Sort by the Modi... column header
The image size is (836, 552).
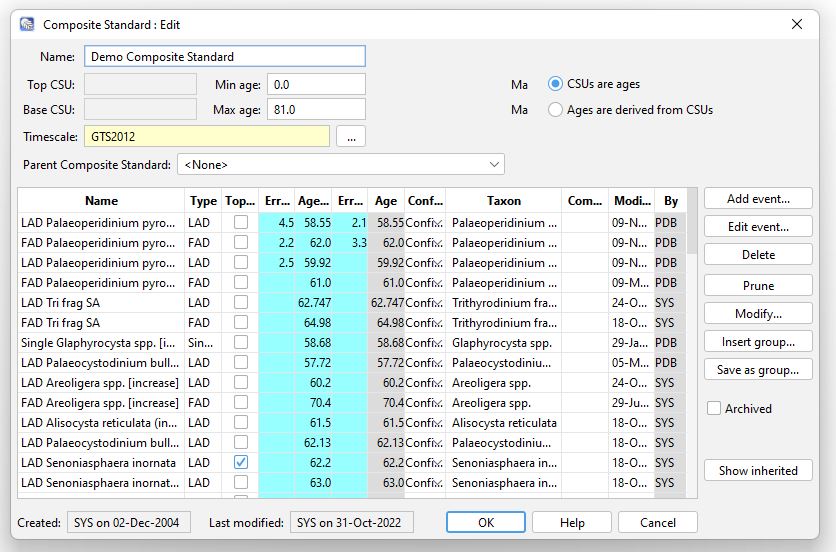pyautogui.click(x=632, y=201)
